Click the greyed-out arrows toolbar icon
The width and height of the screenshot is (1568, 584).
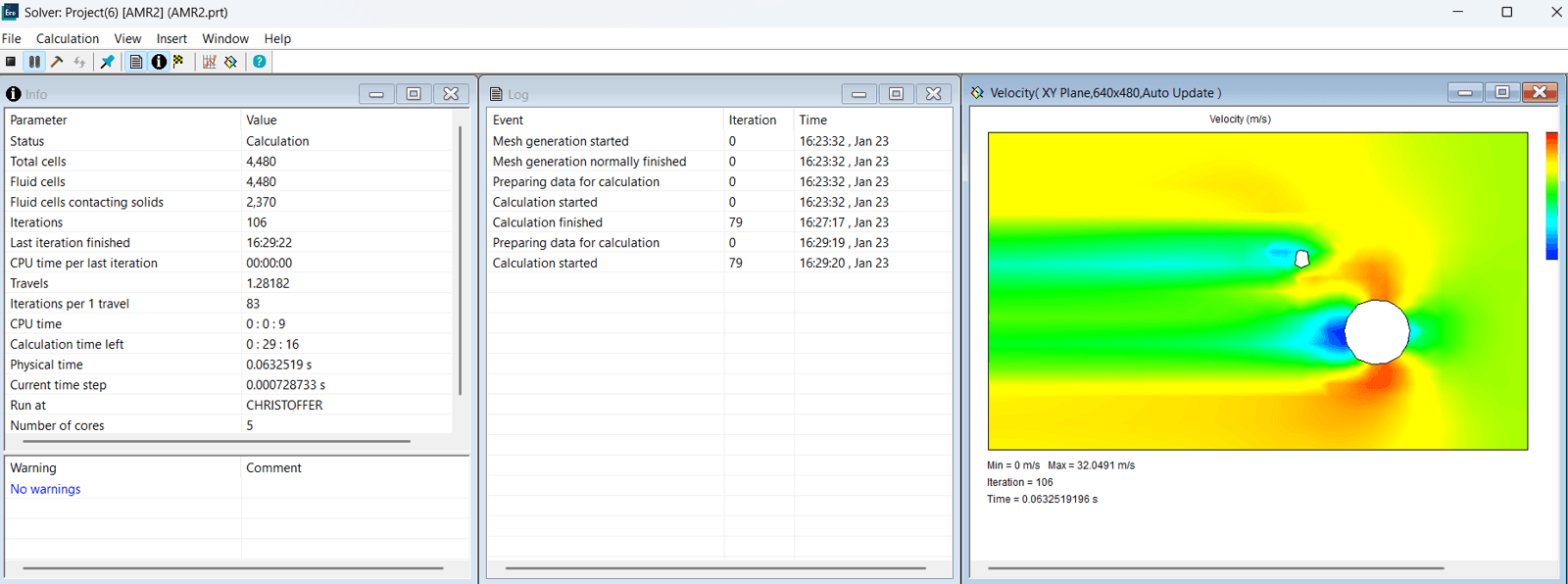80,62
